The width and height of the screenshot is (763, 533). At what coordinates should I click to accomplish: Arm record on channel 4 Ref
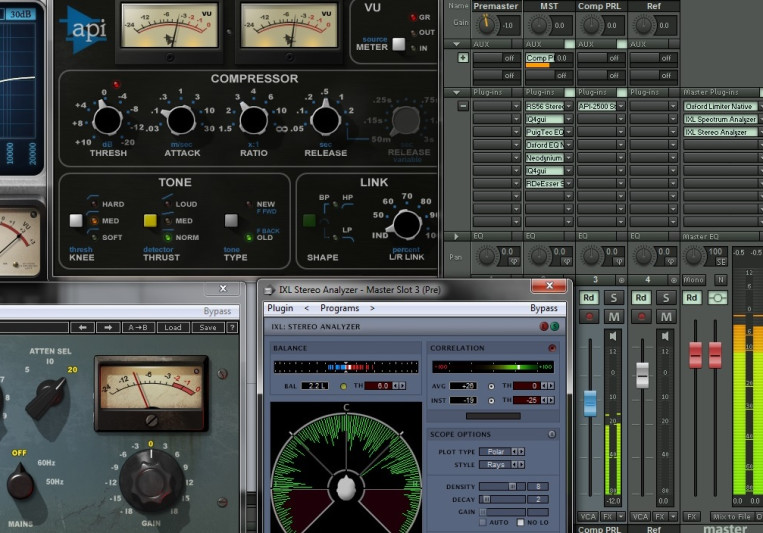pos(641,317)
